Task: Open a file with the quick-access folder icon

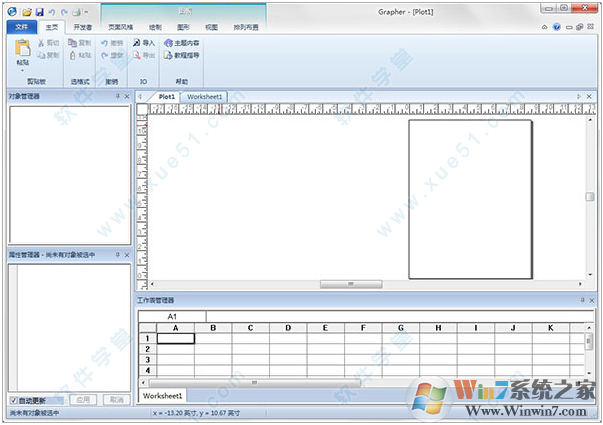Action: [x=27, y=12]
